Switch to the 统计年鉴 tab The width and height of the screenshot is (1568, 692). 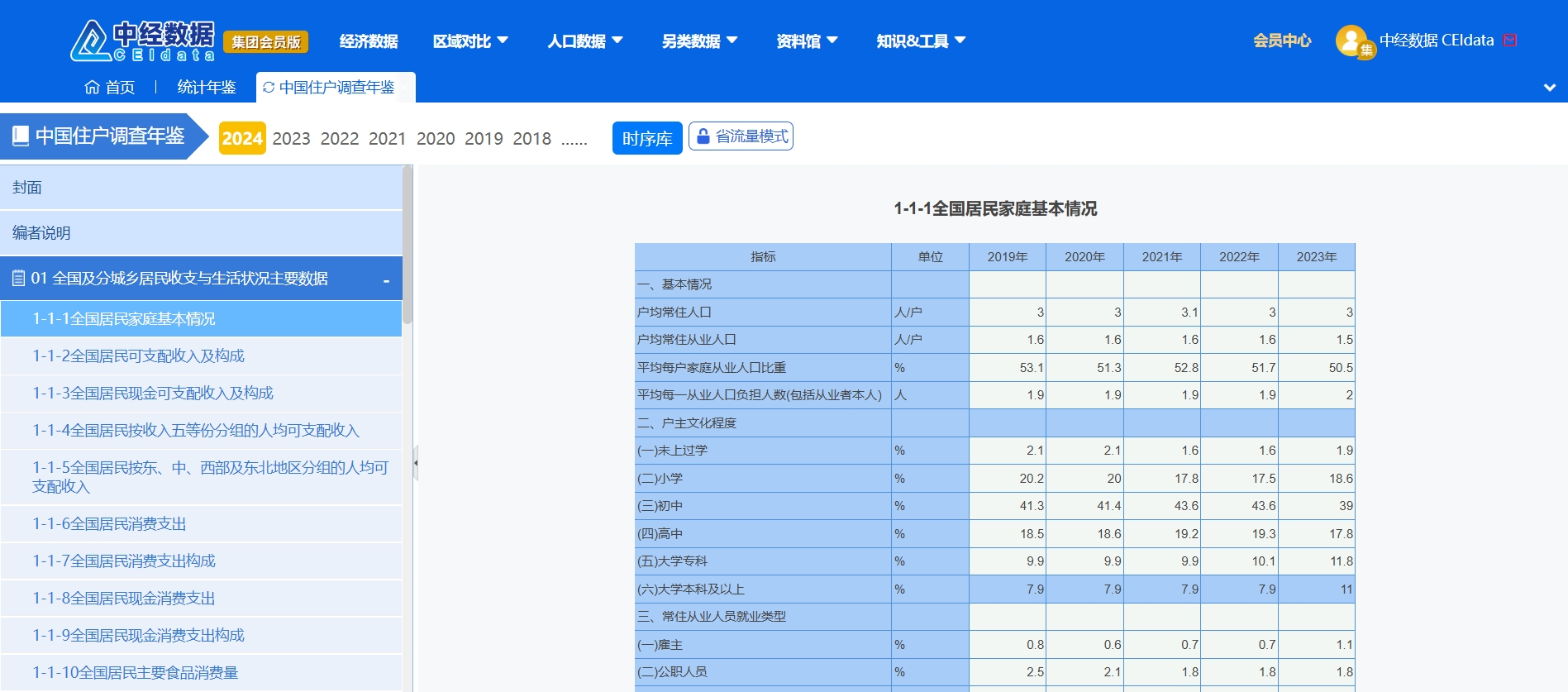207,88
